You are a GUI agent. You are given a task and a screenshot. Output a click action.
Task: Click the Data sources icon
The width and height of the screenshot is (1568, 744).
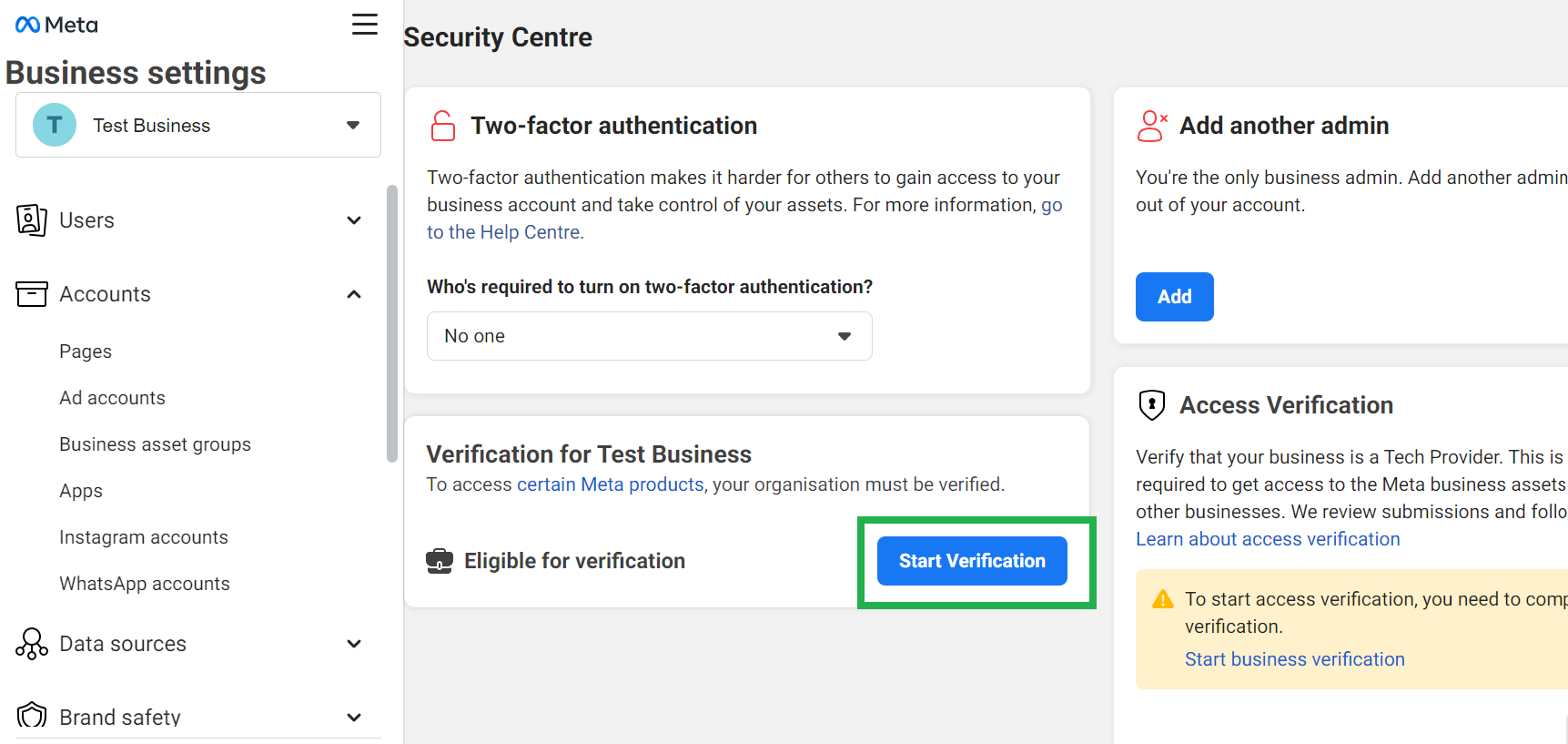pos(32,644)
